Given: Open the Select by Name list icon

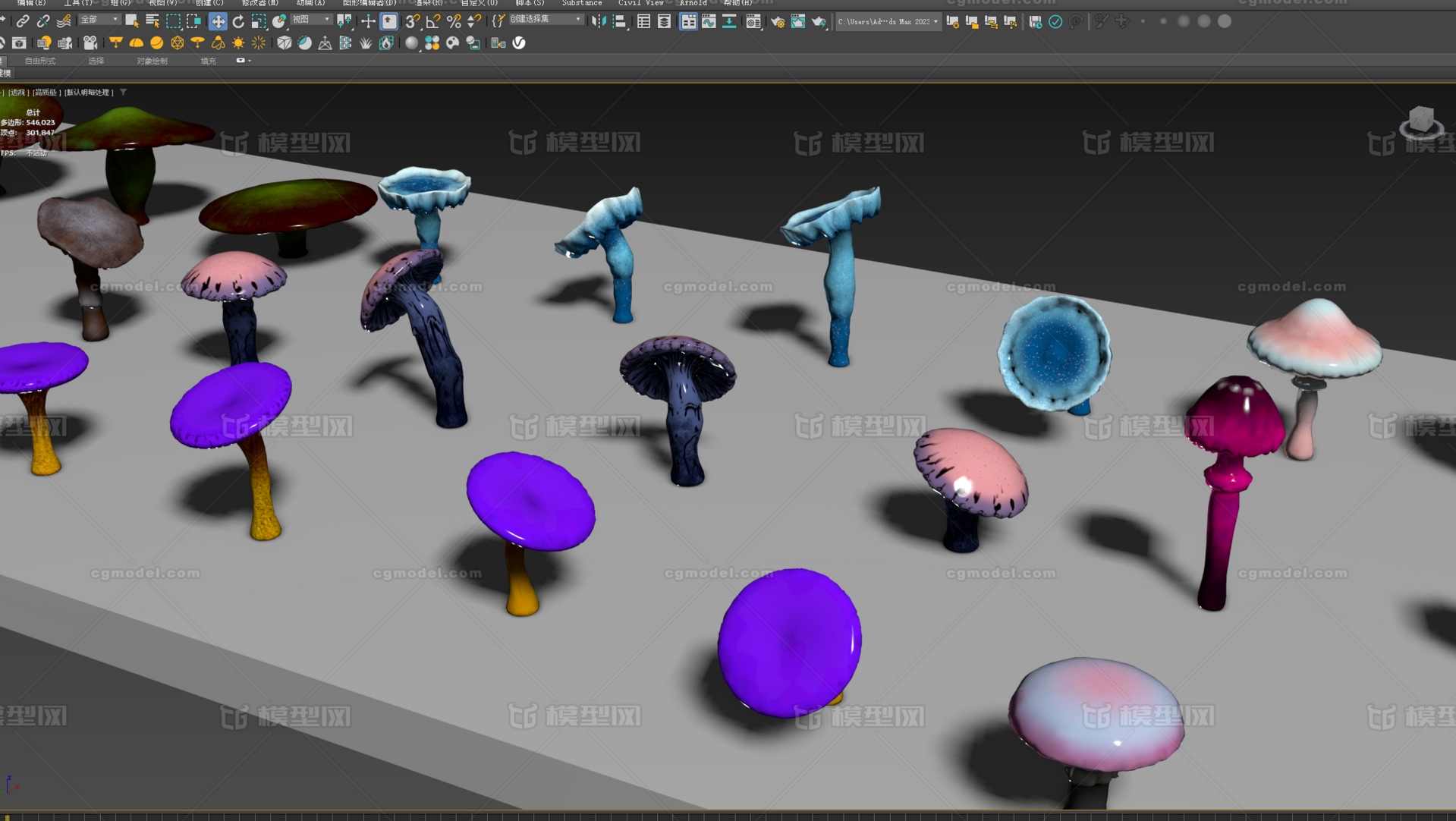Looking at the screenshot, I should click(153, 21).
